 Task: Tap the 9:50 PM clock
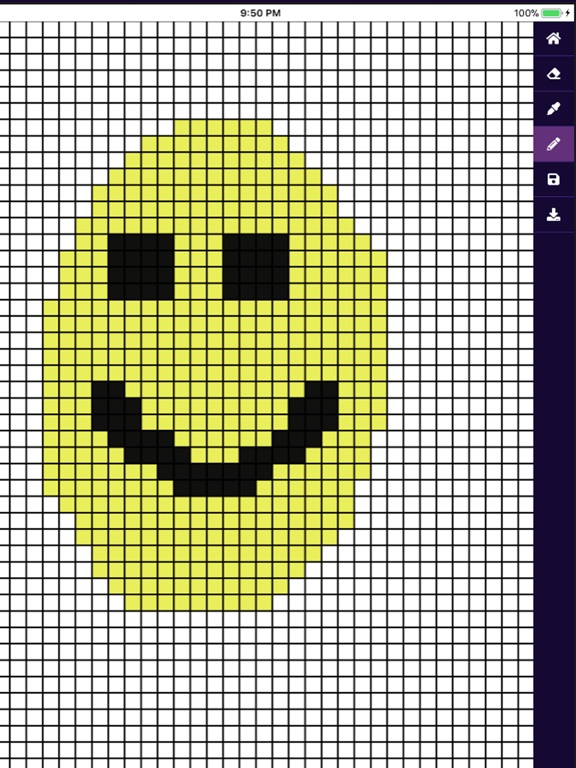tap(260, 13)
